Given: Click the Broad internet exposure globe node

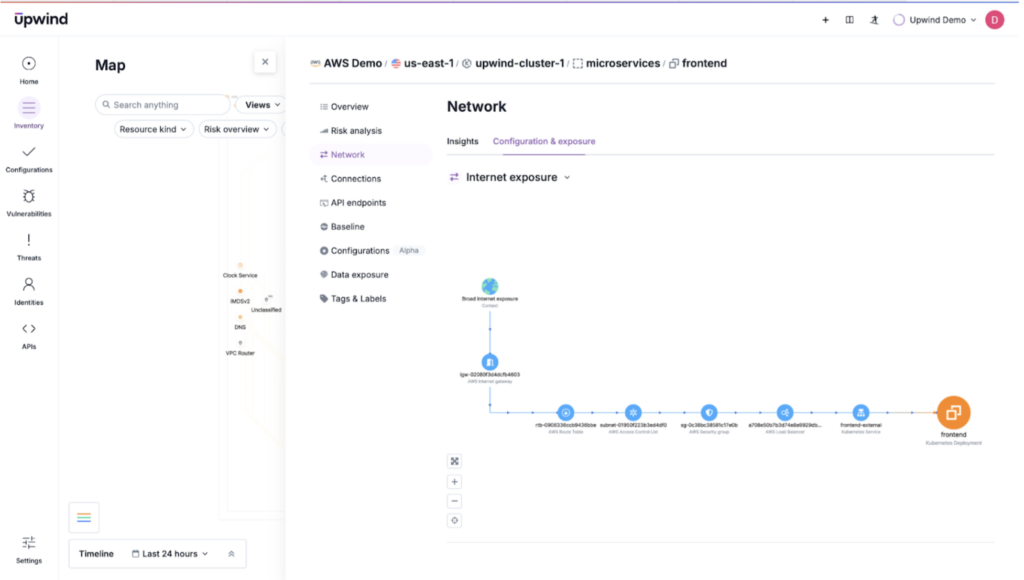Looking at the screenshot, I should pos(490,286).
